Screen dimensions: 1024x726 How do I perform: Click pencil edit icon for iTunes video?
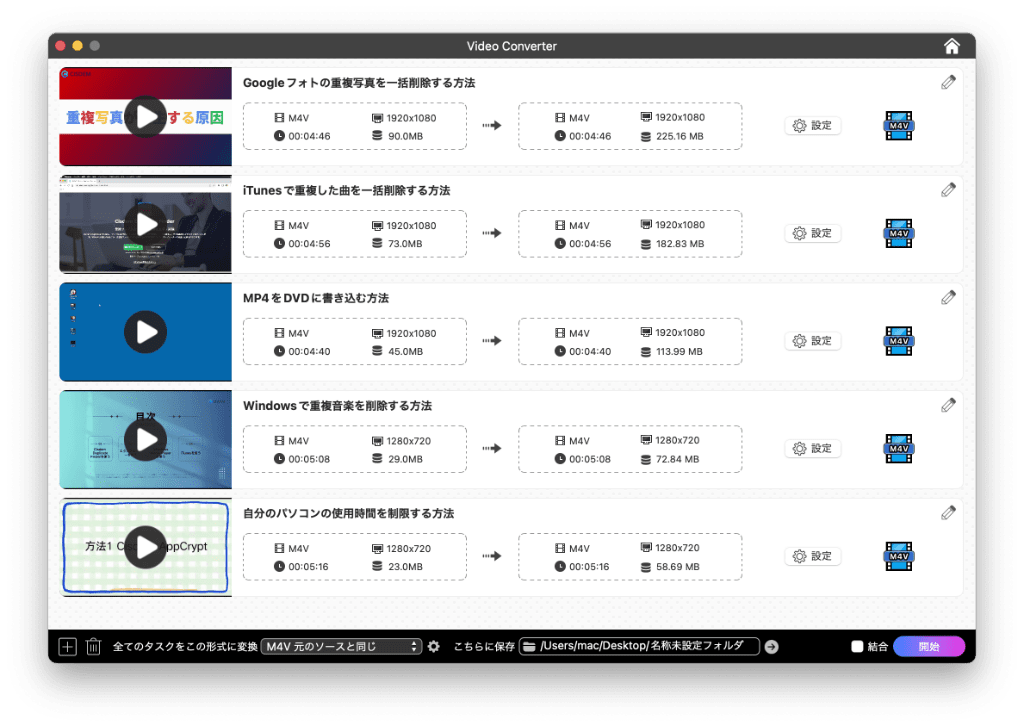click(948, 190)
